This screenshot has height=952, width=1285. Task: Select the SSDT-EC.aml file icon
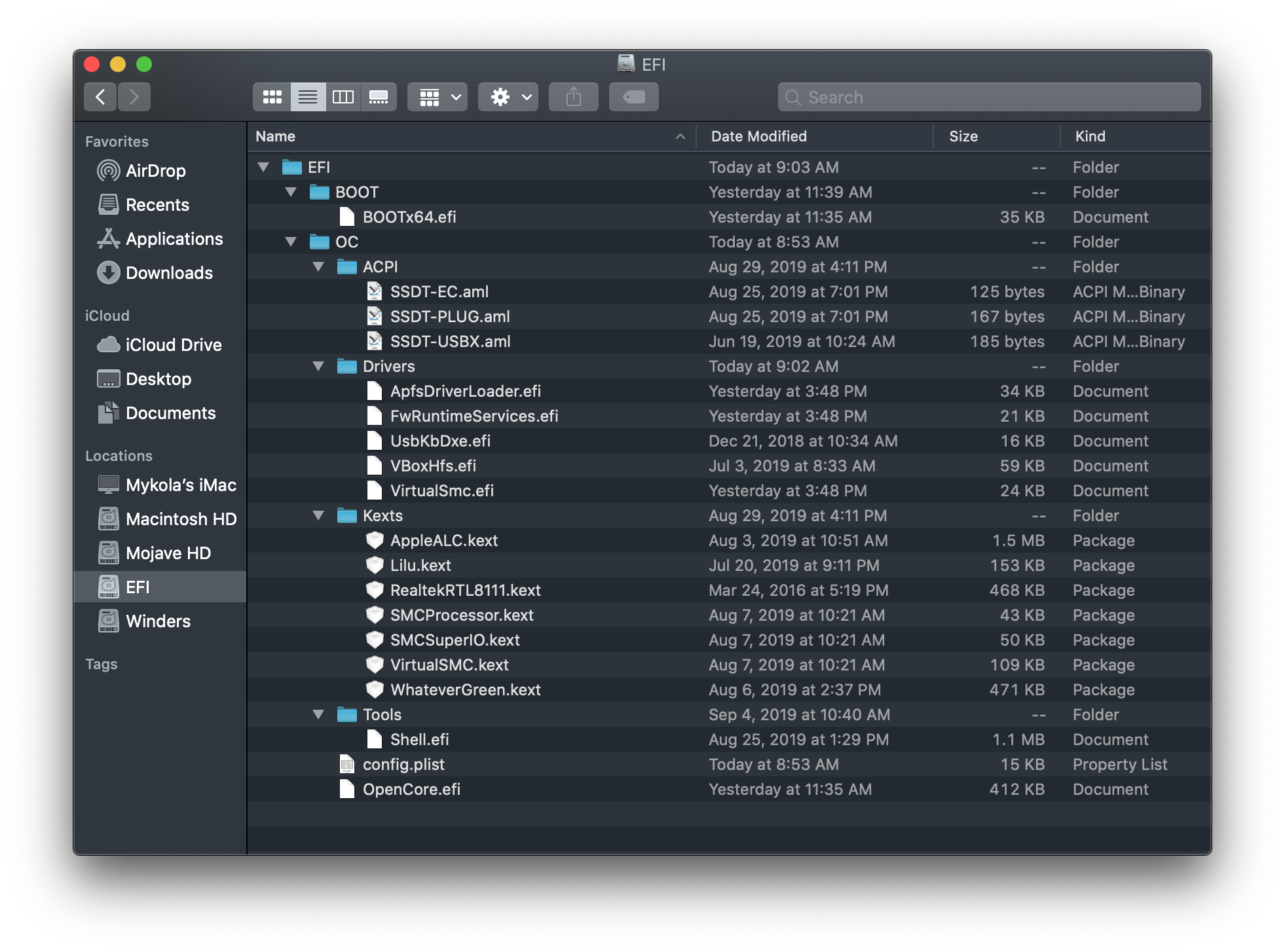point(375,291)
